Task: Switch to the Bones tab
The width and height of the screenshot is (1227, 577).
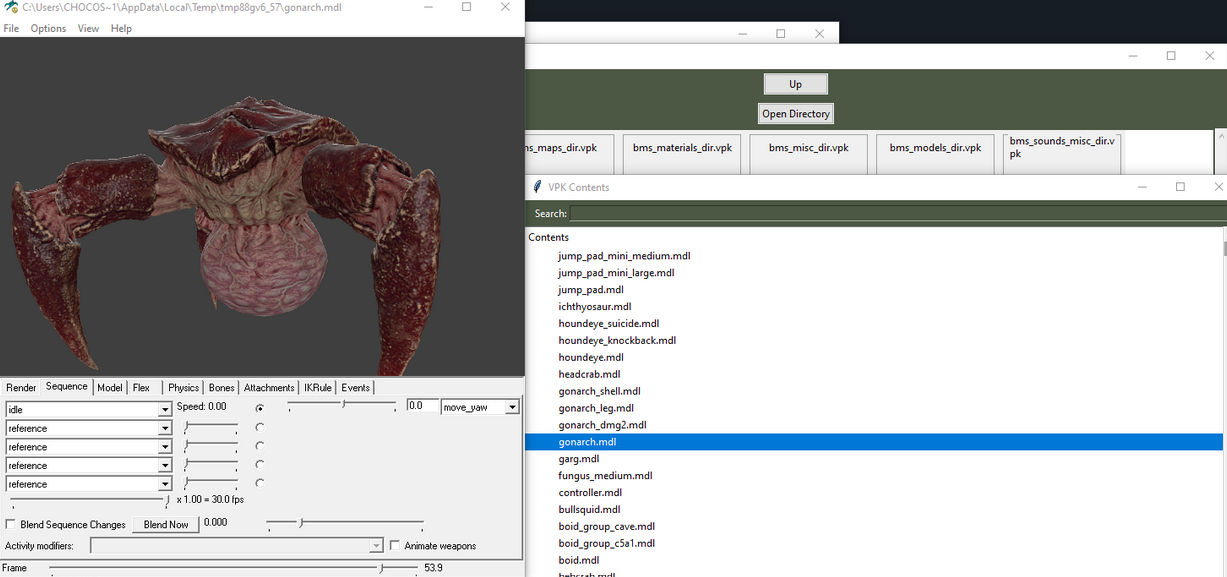Action: pos(221,388)
